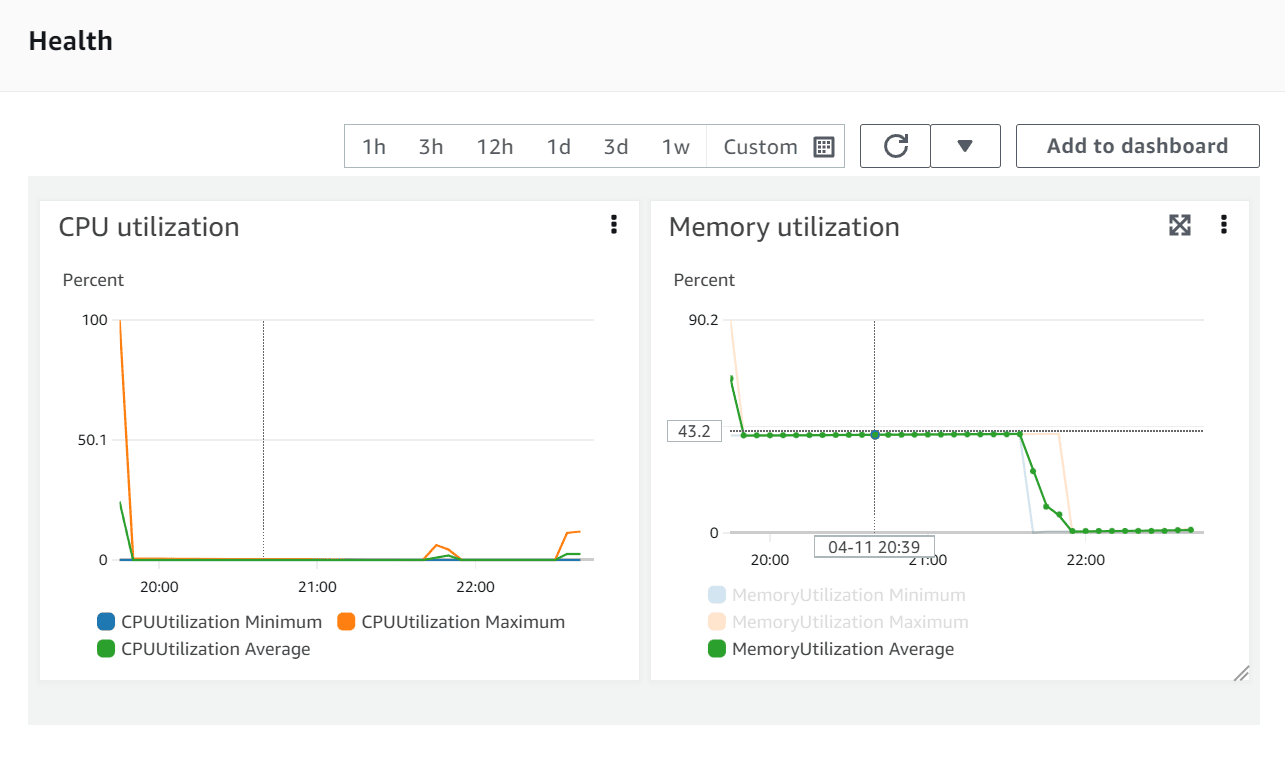Select the 1w time range
This screenshot has width=1285, height=761.
tap(675, 146)
